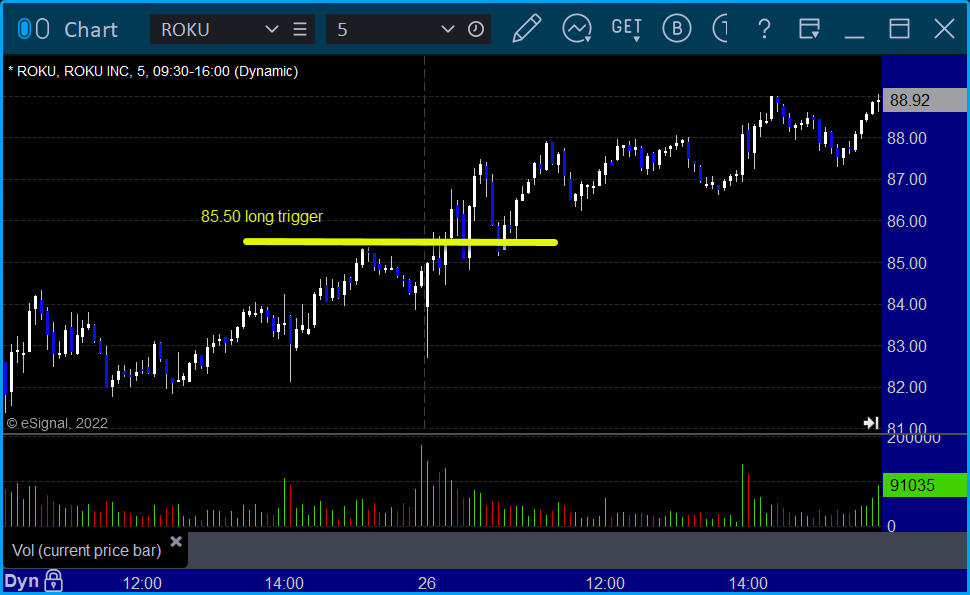Open the studies chart-line icon
This screenshot has height=595, width=970.
(x=577, y=28)
